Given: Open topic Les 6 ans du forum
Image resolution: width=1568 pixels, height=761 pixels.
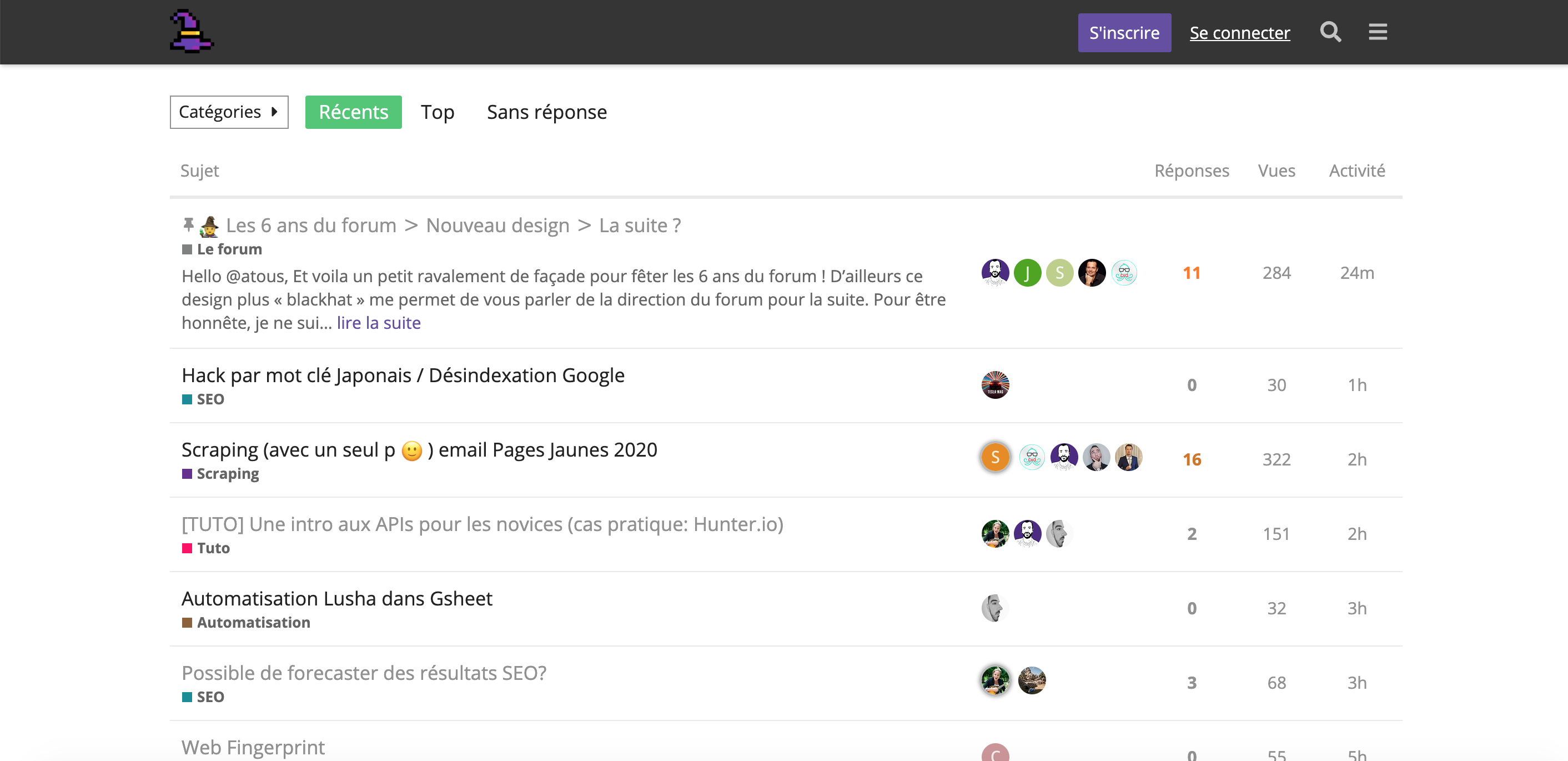Looking at the screenshot, I should tap(453, 226).
